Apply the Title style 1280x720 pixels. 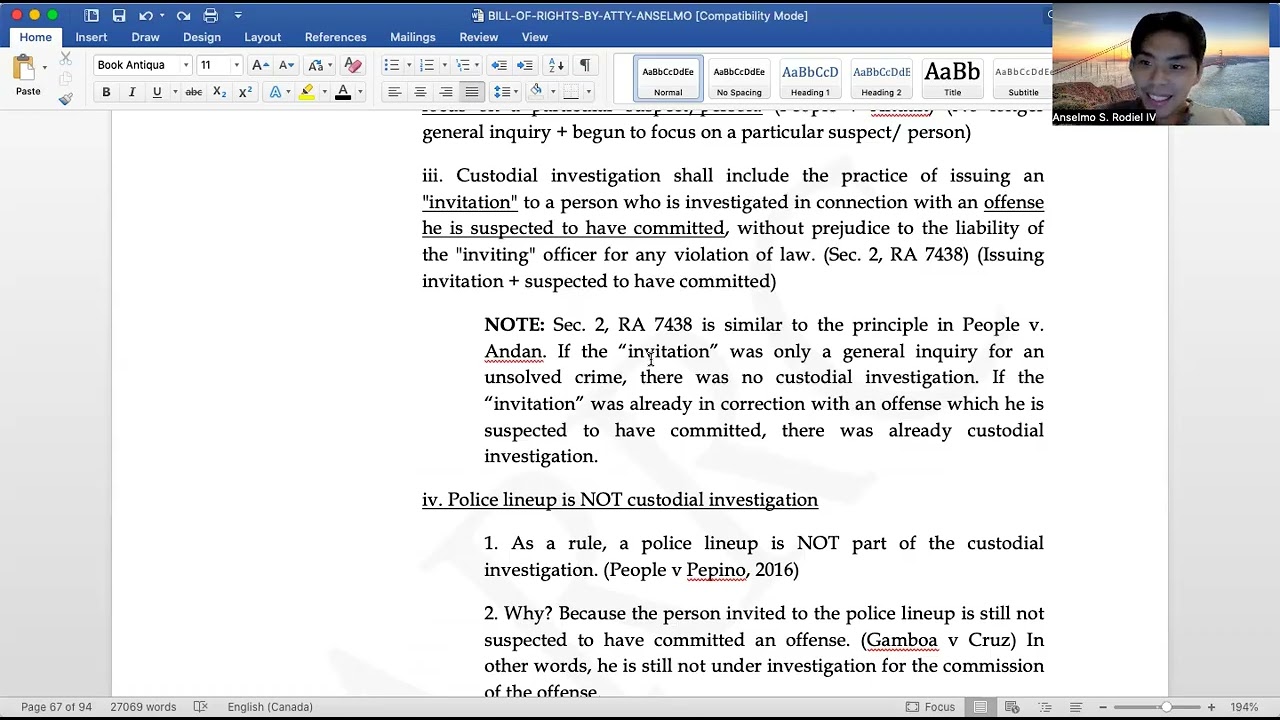(952, 79)
